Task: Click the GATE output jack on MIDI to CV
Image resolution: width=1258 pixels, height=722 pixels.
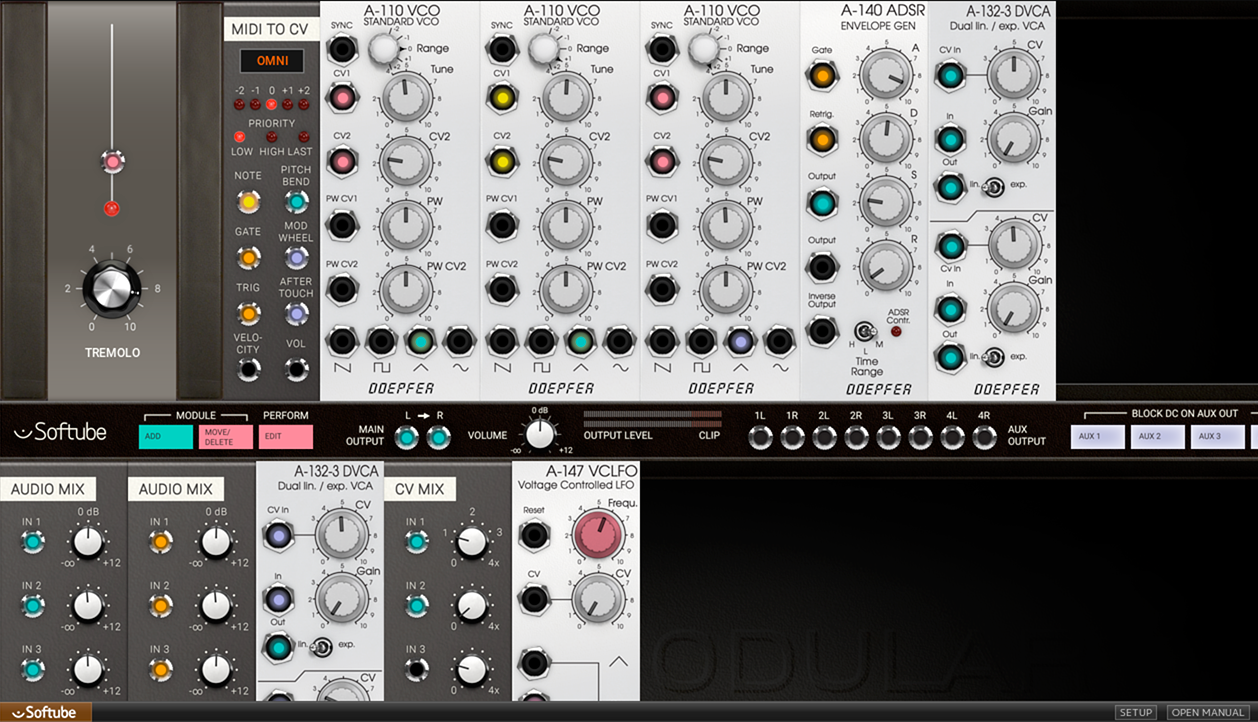Action: click(248, 257)
